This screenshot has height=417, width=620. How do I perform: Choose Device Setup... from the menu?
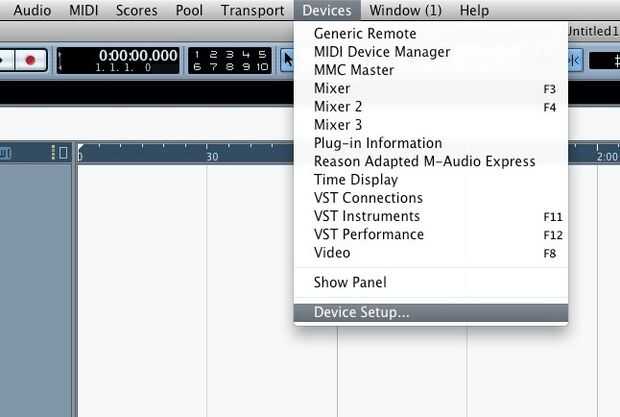pyautogui.click(x=361, y=313)
